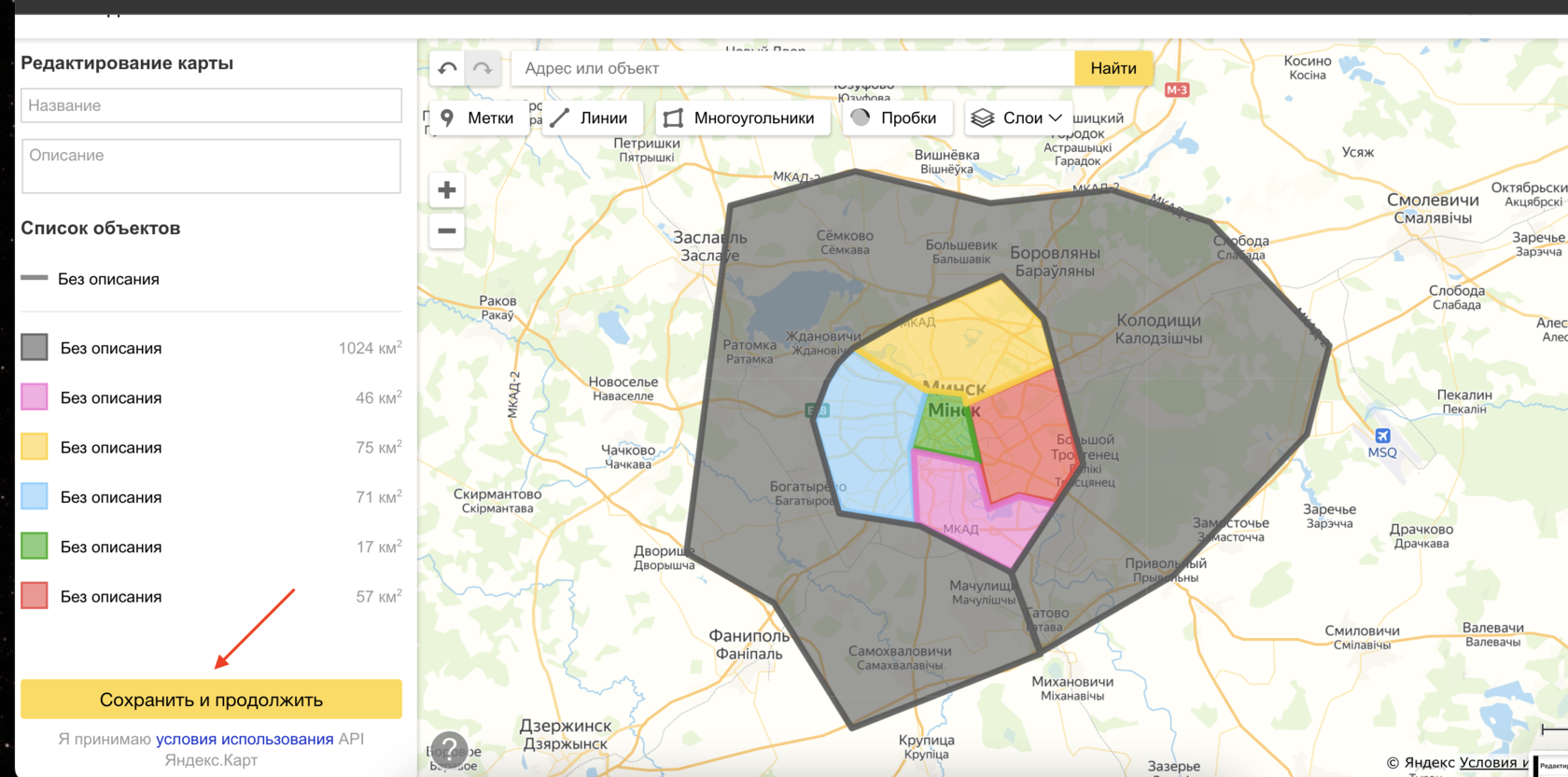The height and width of the screenshot is (777, 1568).
Task: Click the Найти search button
Action: pos(1113,68)
